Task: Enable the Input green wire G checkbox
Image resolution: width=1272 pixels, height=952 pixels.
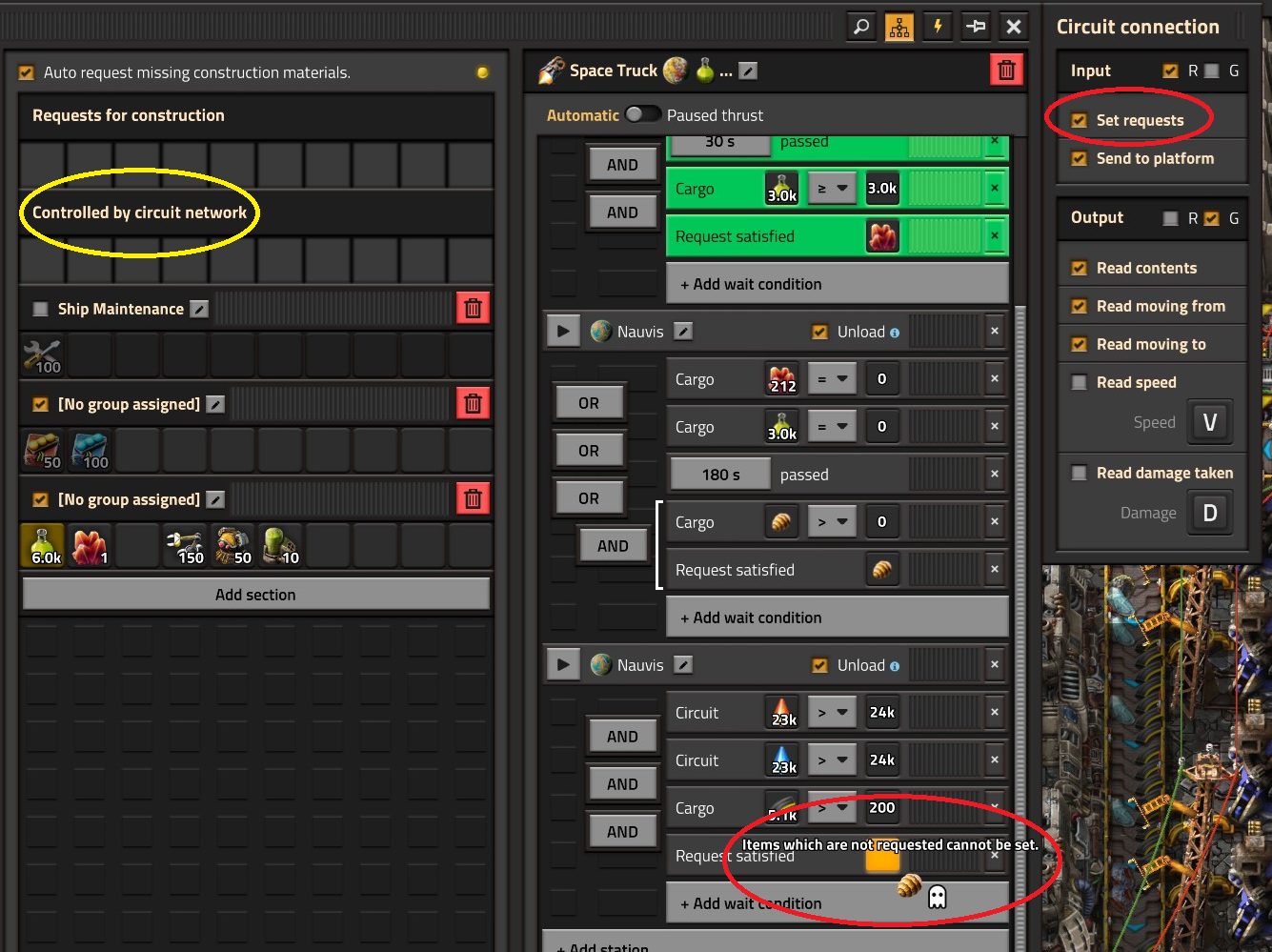Action: coord(1212,71)
